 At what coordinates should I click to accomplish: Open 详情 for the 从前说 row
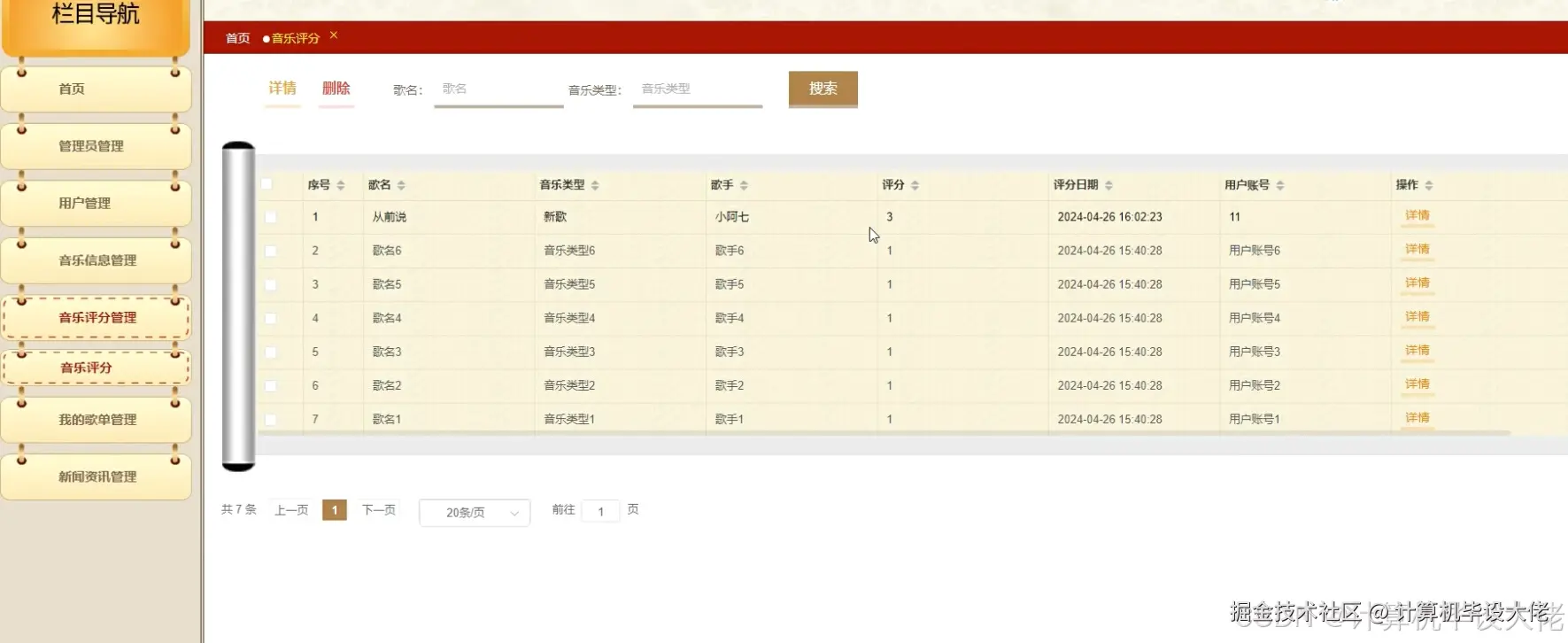coord(1417,215)
